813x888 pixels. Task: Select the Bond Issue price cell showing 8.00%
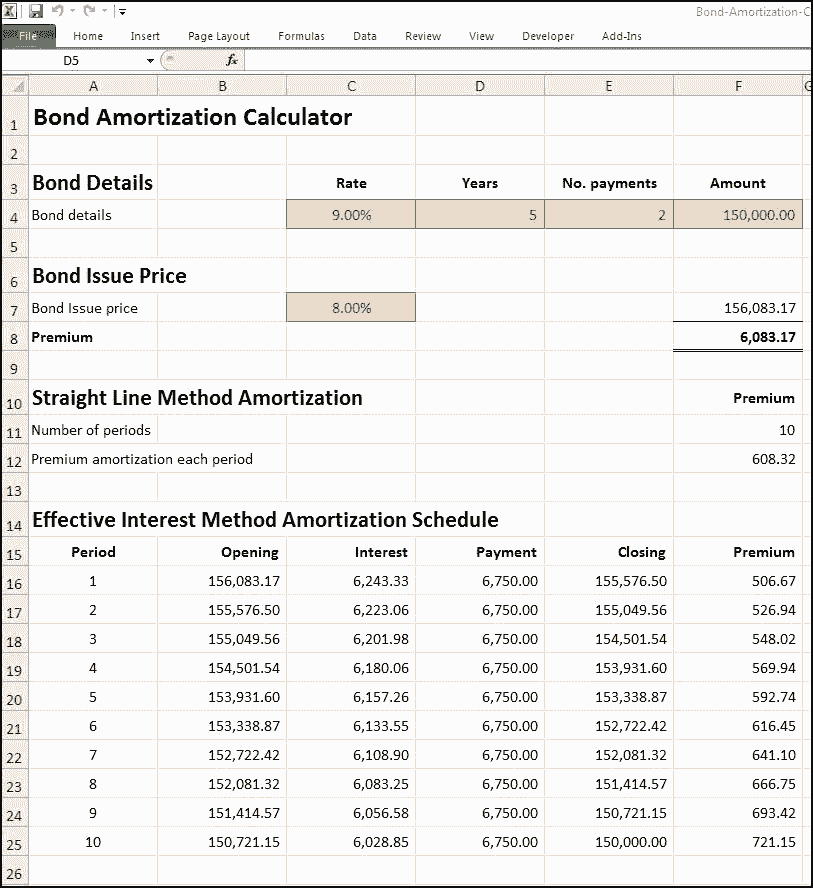(x=350, y=308)
